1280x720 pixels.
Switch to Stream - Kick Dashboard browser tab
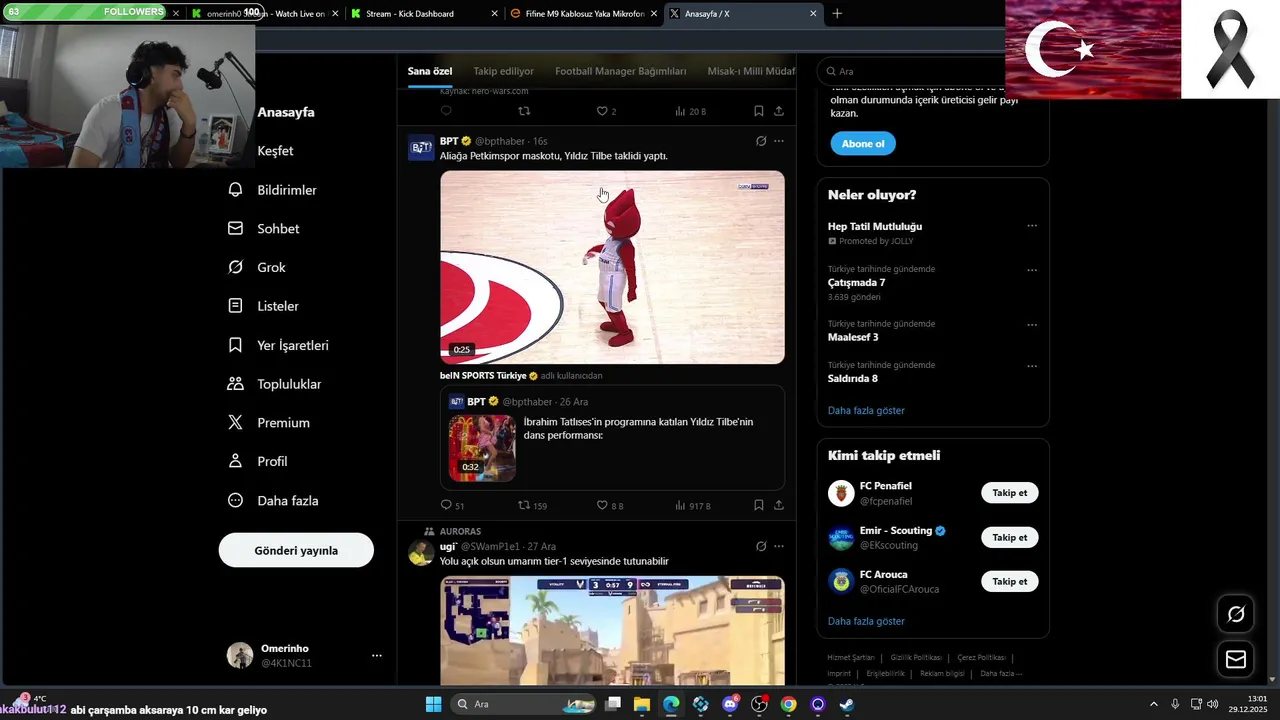pyautogui.click(x=424, y=14)
